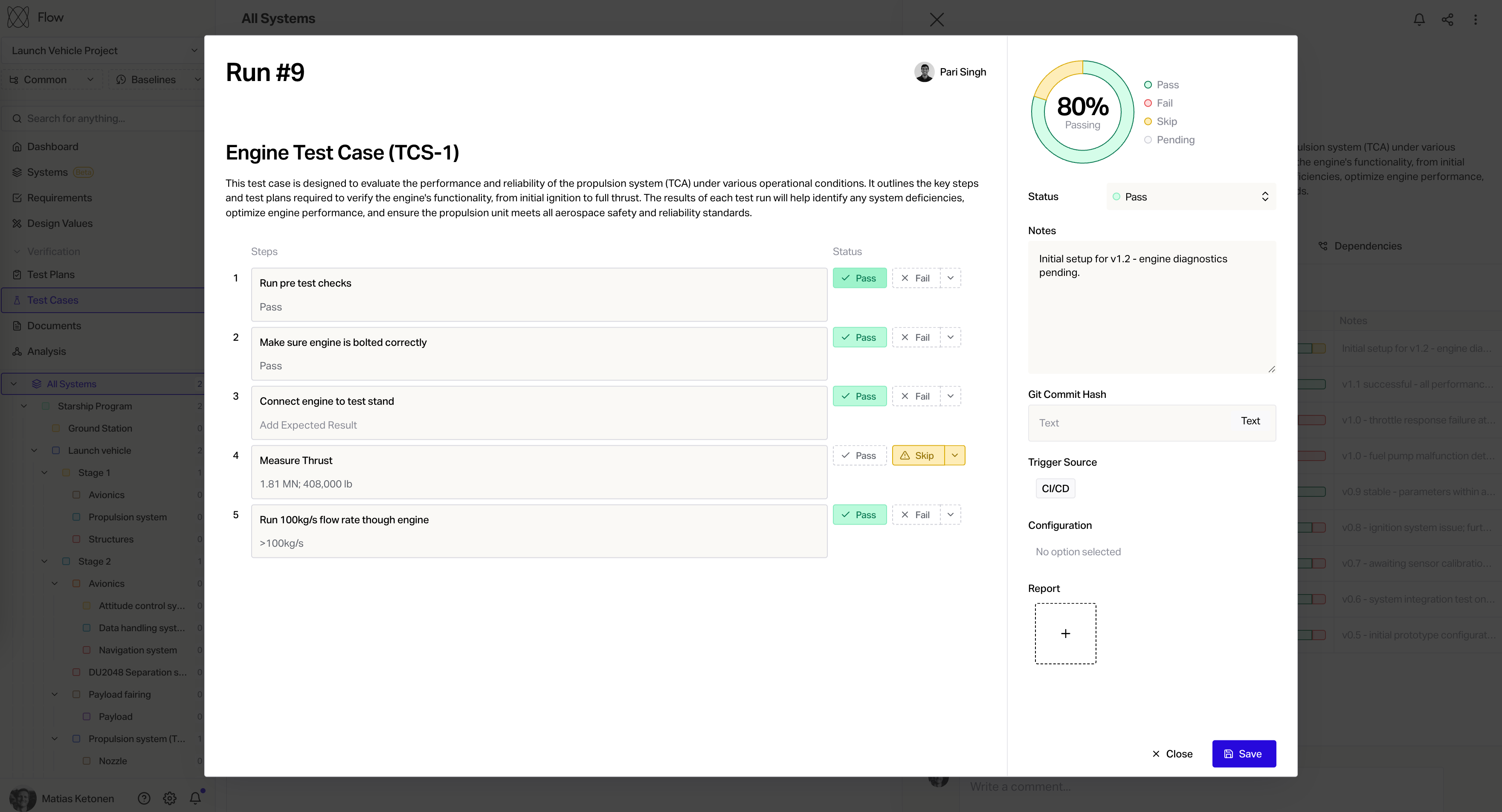Open Systems beta page
This screenshot has width=1502, height=812.
pos(47,172)
